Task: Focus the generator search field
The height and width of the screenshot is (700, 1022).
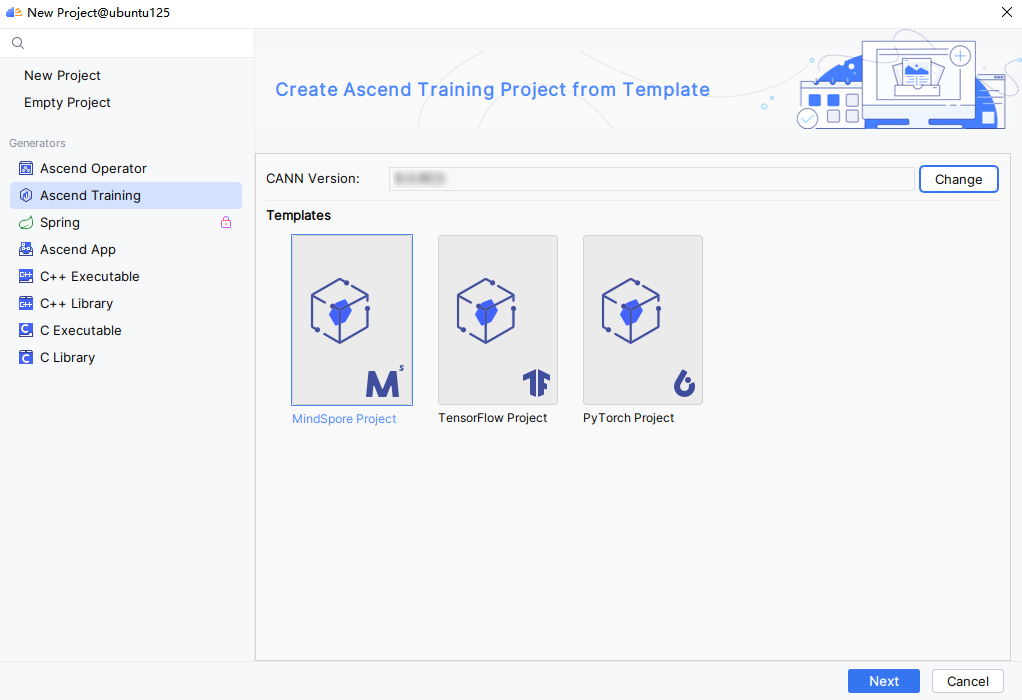Action: tap(127, 43)
